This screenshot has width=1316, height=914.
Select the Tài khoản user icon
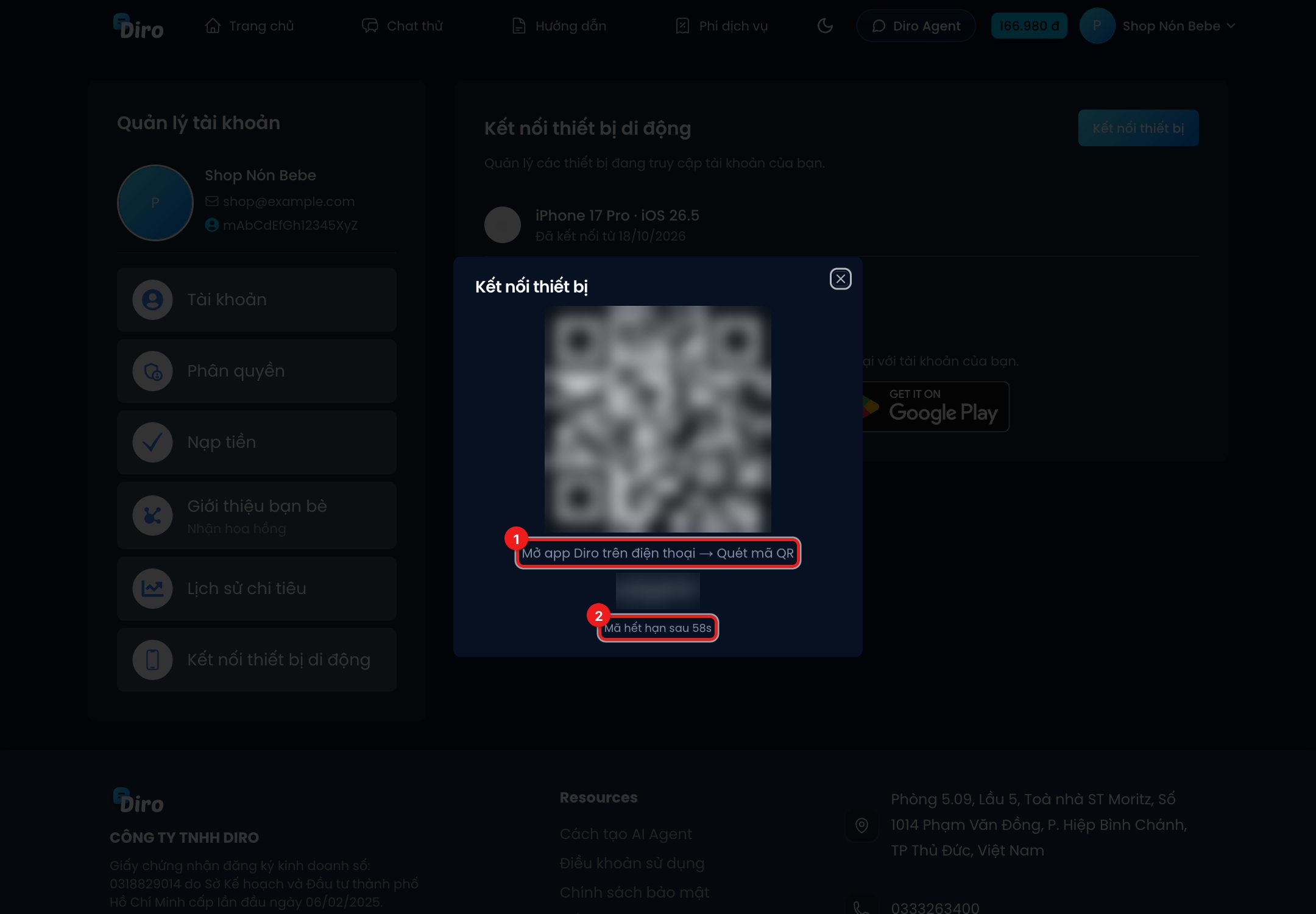click(152, 300)
